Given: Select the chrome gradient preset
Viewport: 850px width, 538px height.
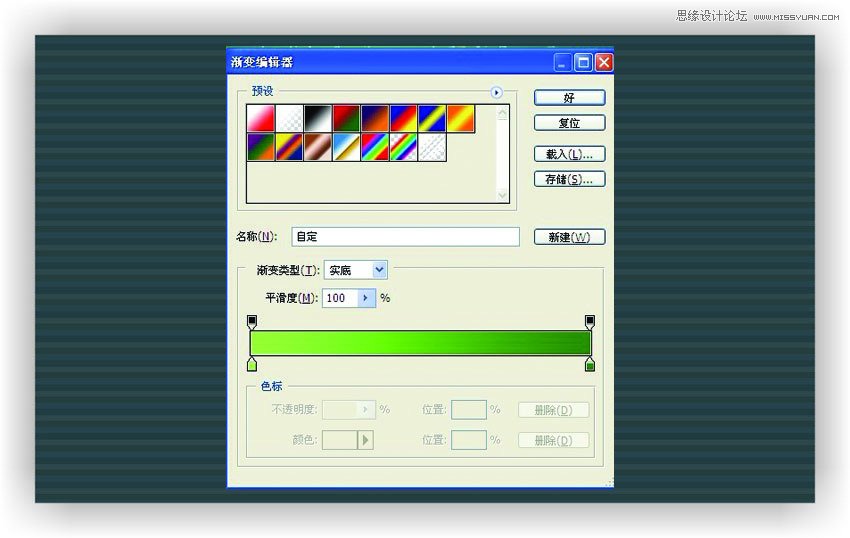Looking at the screenshot, I should point(347,147).
